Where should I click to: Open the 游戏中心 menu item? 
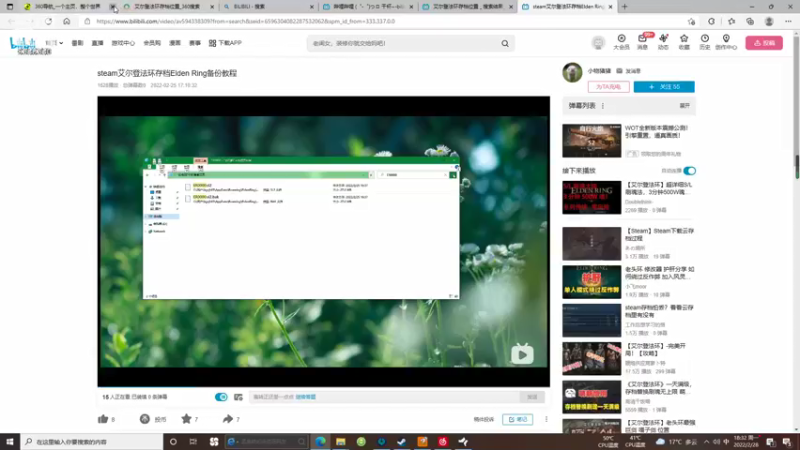(x=123, y=43)
